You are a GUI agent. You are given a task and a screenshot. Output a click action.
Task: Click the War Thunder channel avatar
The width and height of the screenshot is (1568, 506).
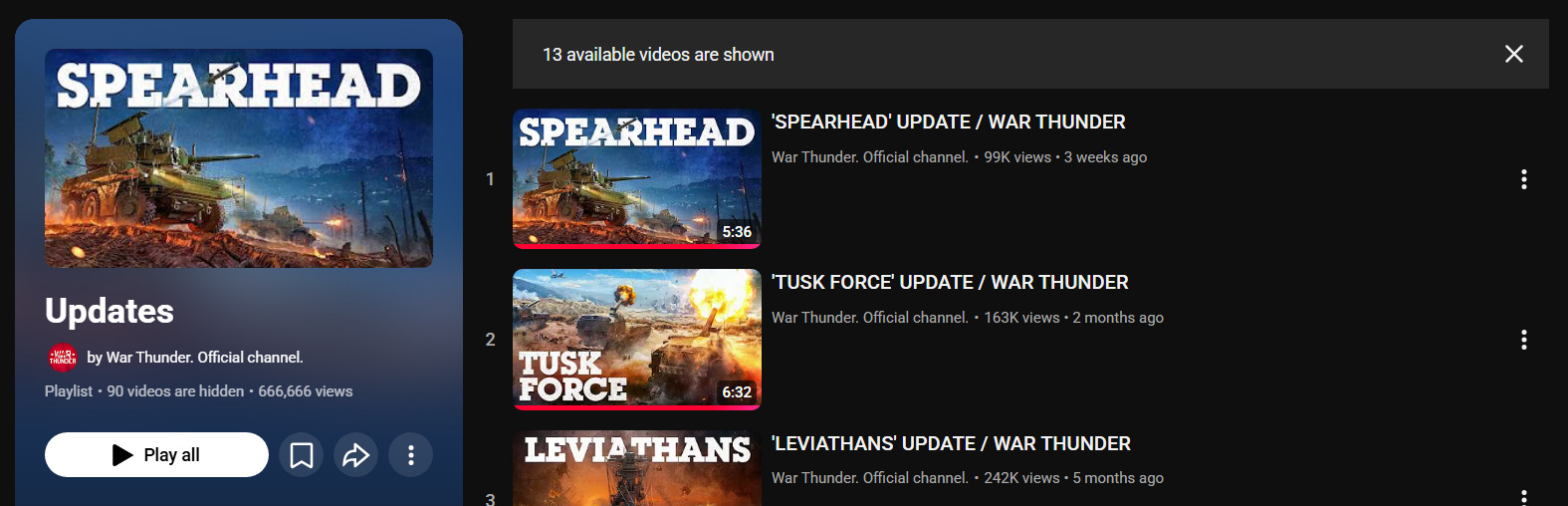pyautogui.click(x=63, y=357)
